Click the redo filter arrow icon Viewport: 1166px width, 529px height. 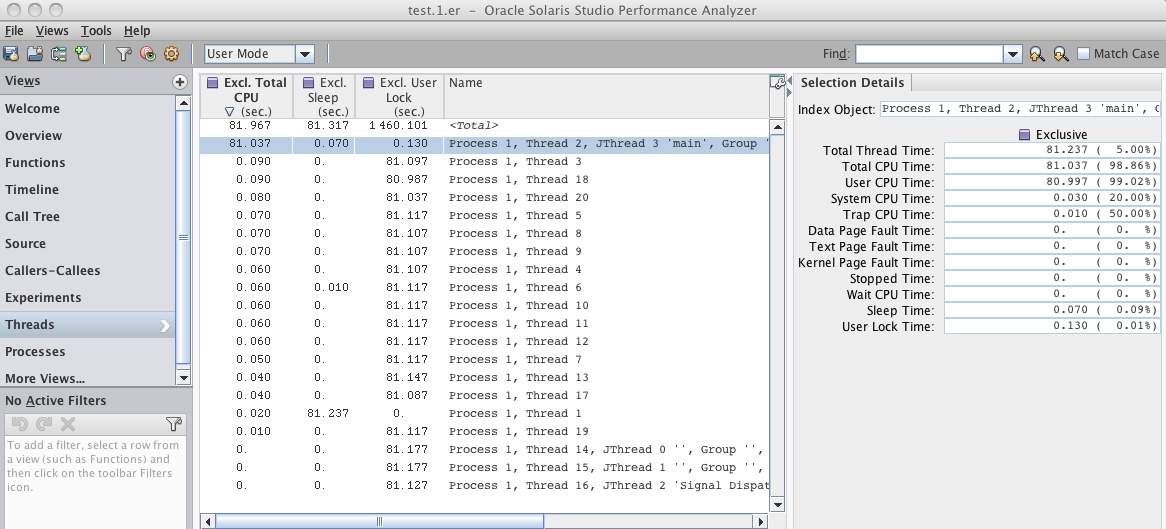pyautogui.click(x=44, y=424)
